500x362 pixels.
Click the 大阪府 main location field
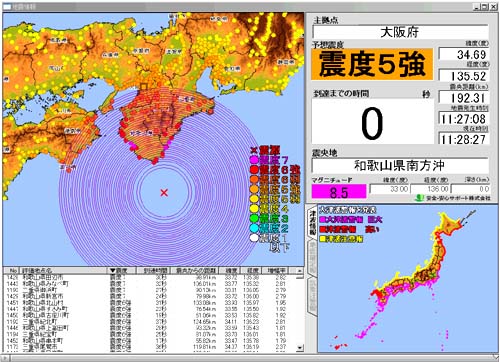coord(400,32)
